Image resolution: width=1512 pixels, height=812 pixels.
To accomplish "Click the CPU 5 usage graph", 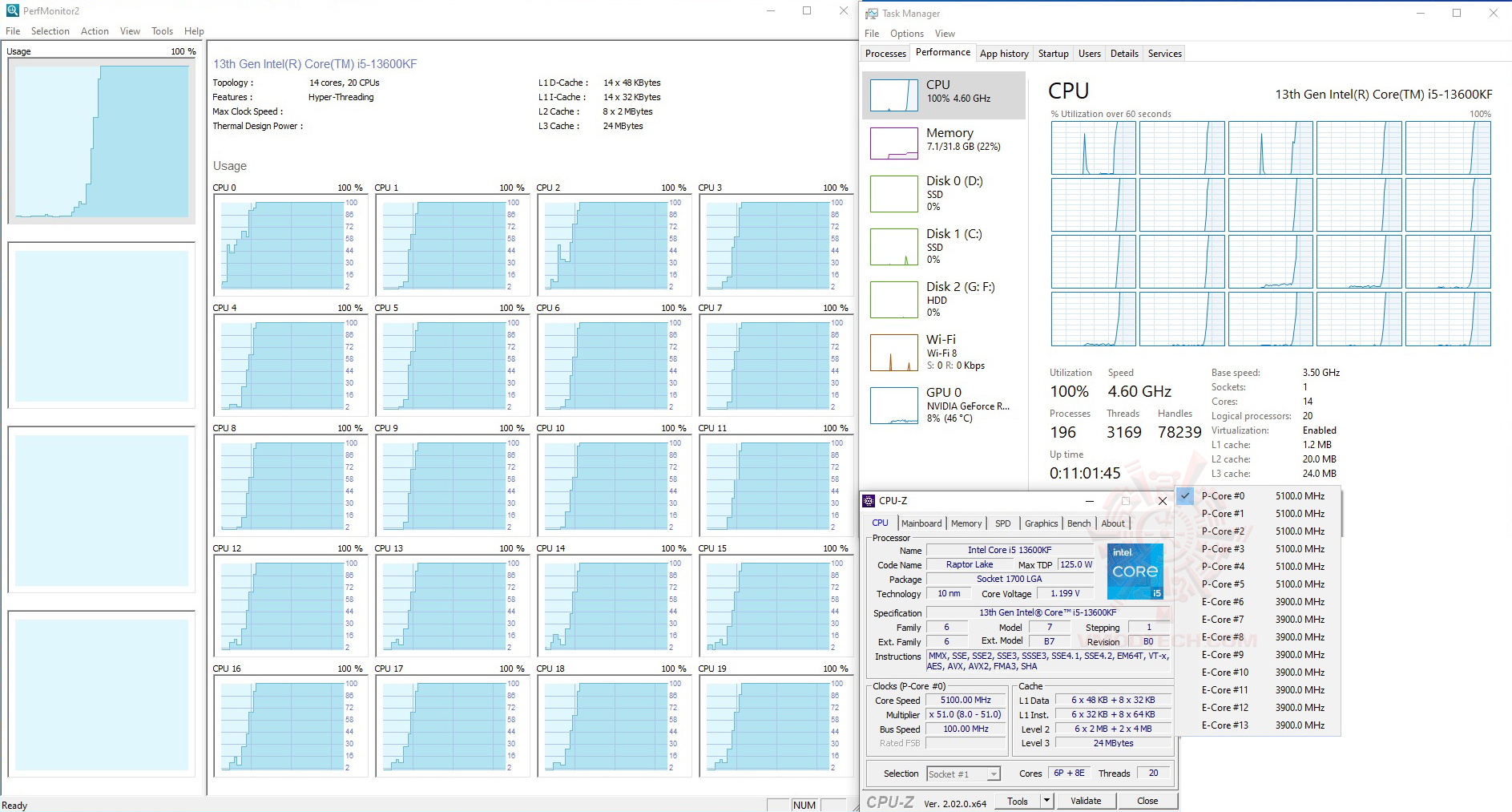I will click(x=452, y=365).
